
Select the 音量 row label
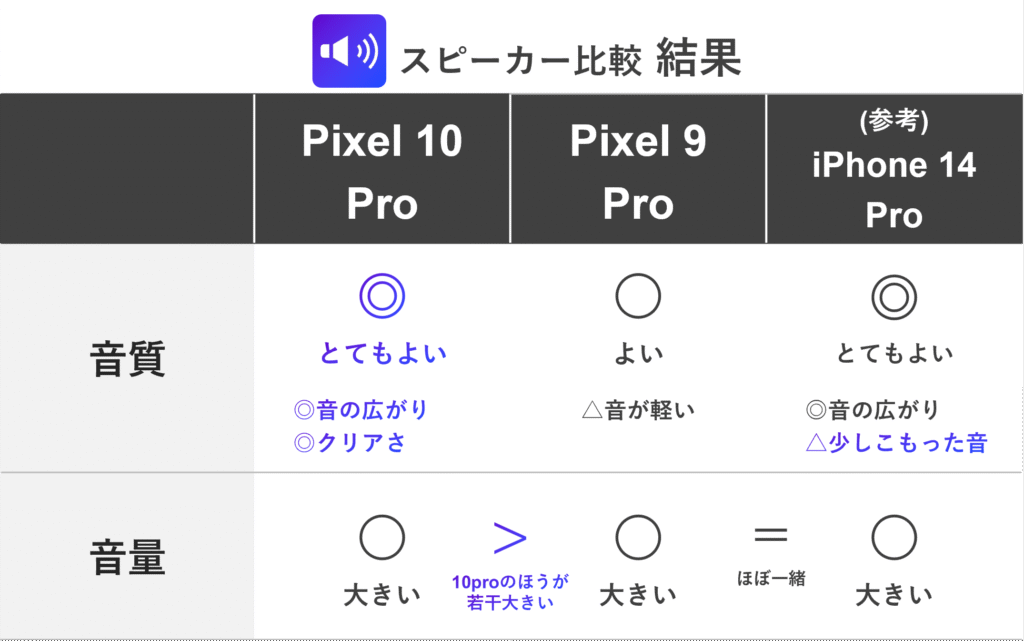point(127,558)
